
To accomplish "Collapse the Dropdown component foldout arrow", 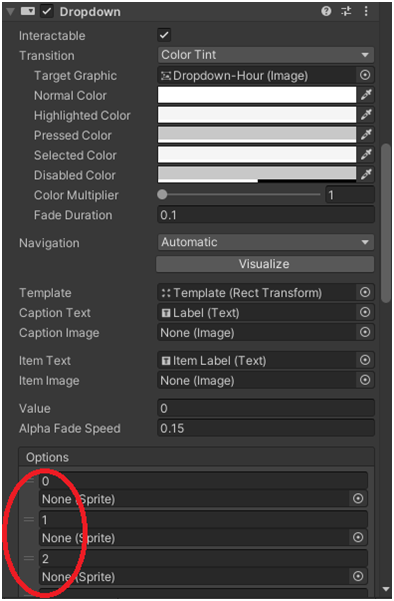I will [x=10, y=11].
